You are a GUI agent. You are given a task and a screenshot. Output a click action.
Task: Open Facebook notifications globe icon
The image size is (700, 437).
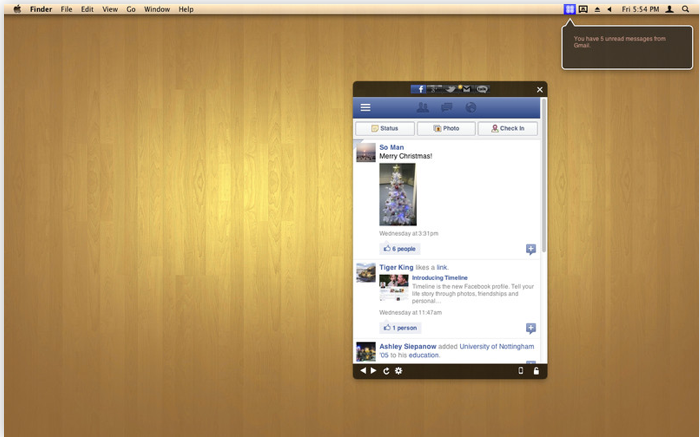(x=471, y=107)
